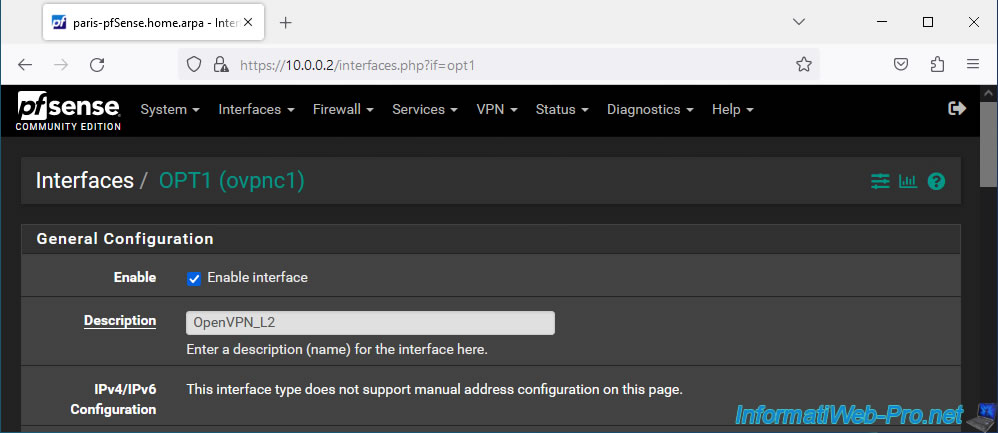This screenshot has width=998, height=433.
Task: Click the pfSense logo
Action: point(68,111)
